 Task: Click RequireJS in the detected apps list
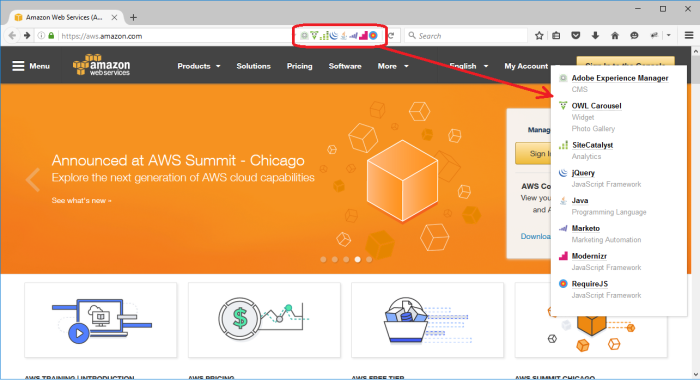tap(590, 284)
